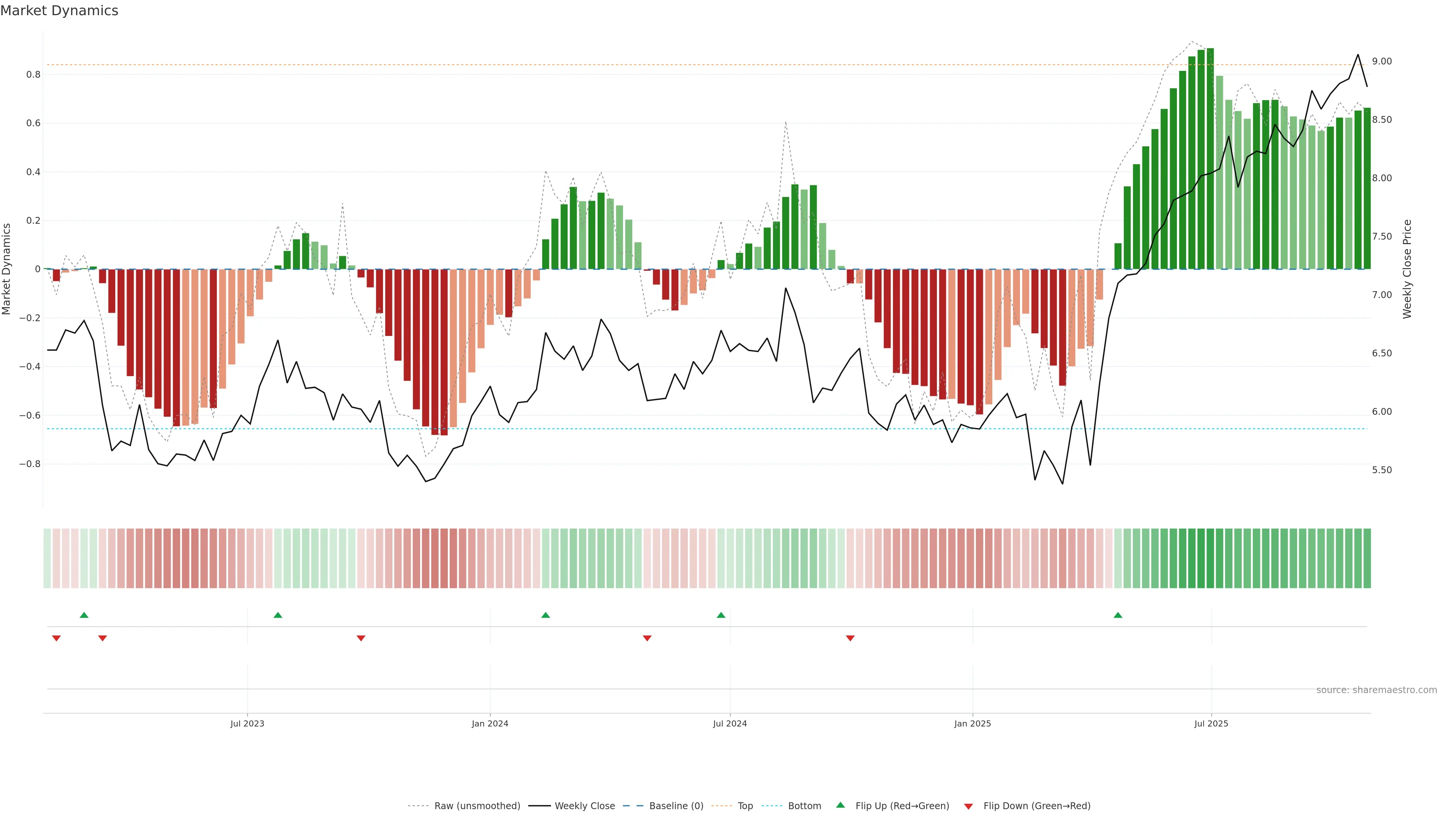Image resolution: width=1456 pixels, height=819 pixels.
Task: Click the Market Dynamics chart title
Action: (60, 11)
